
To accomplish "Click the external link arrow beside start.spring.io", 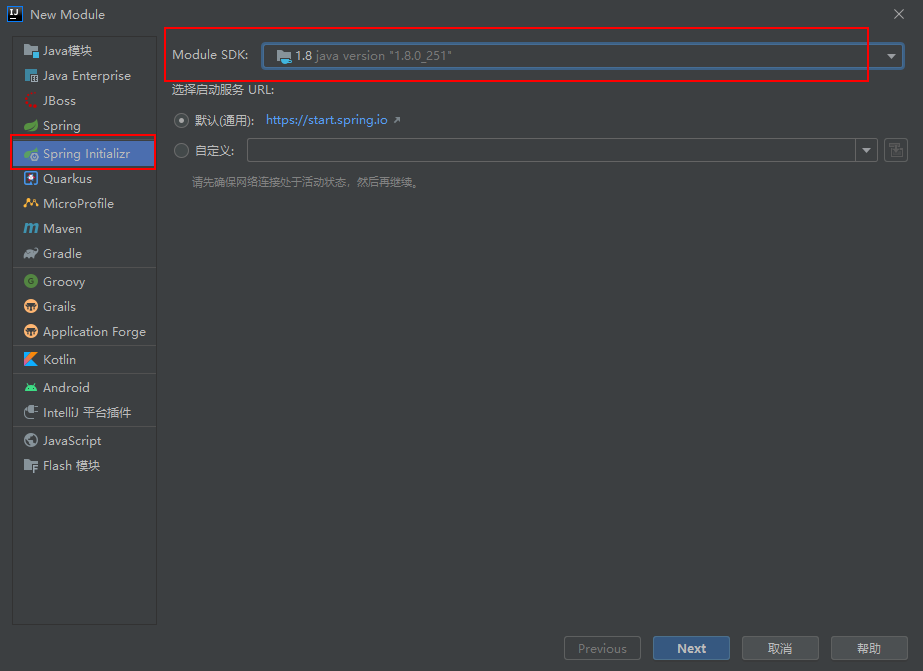I will point(397,120).
